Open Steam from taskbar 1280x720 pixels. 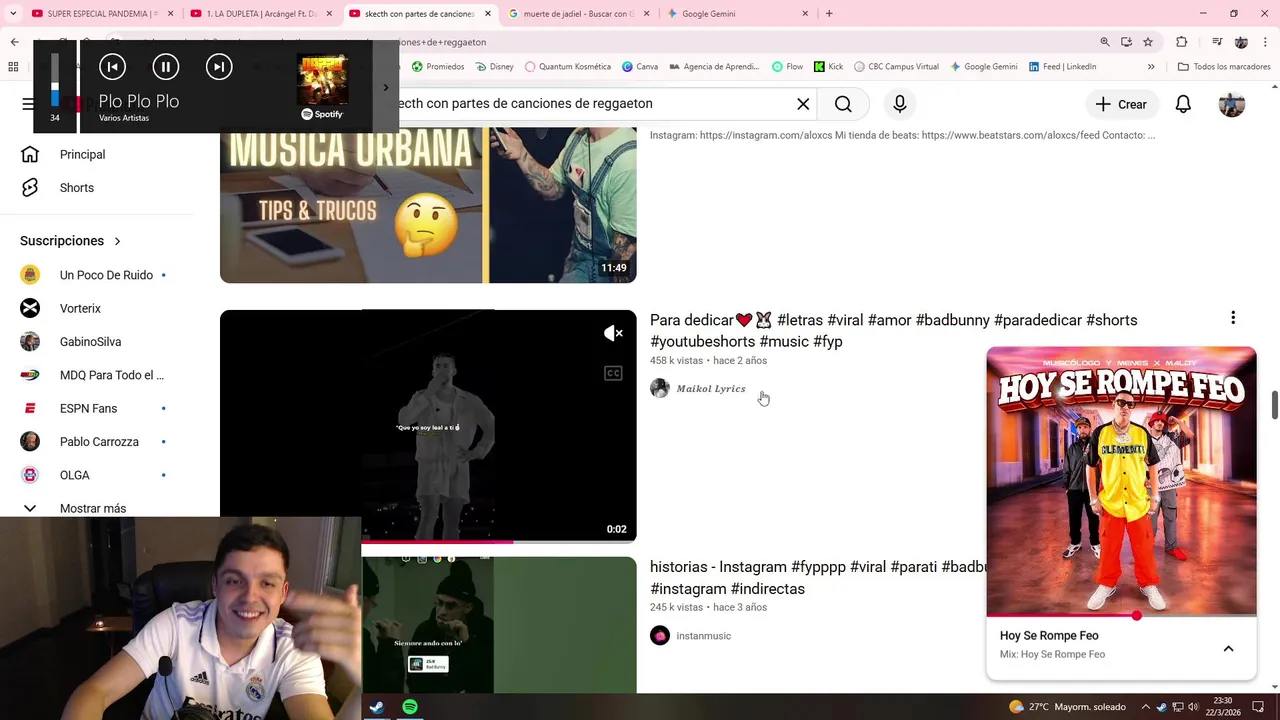click(377, 707)
